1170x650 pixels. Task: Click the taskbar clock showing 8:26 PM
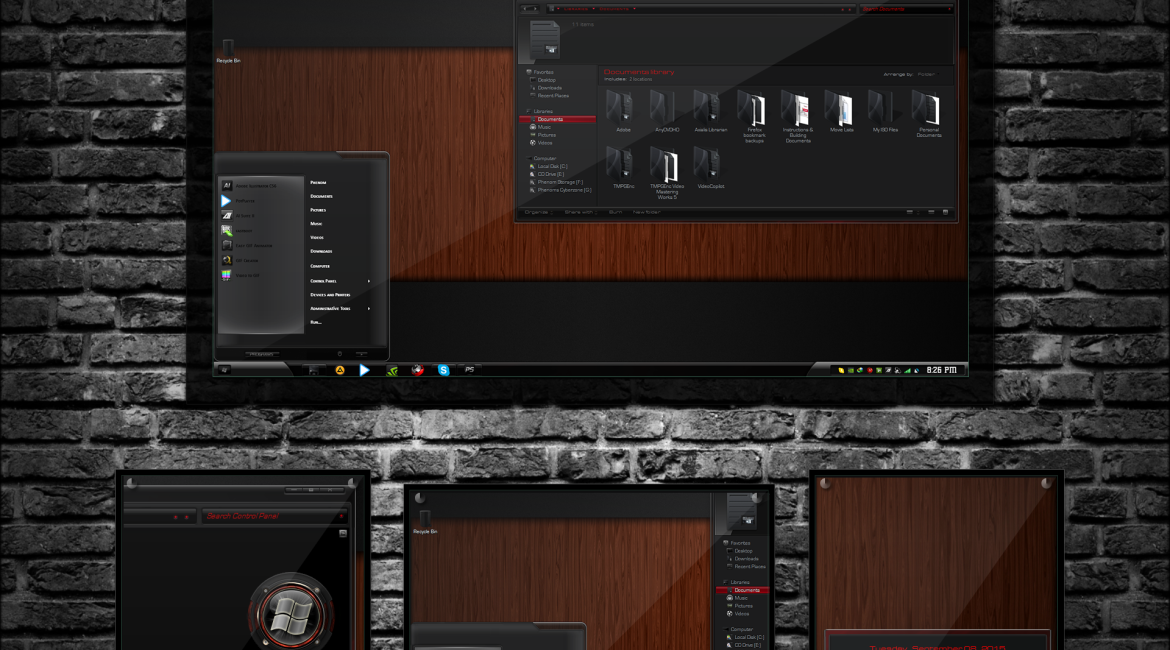(941, 370)
